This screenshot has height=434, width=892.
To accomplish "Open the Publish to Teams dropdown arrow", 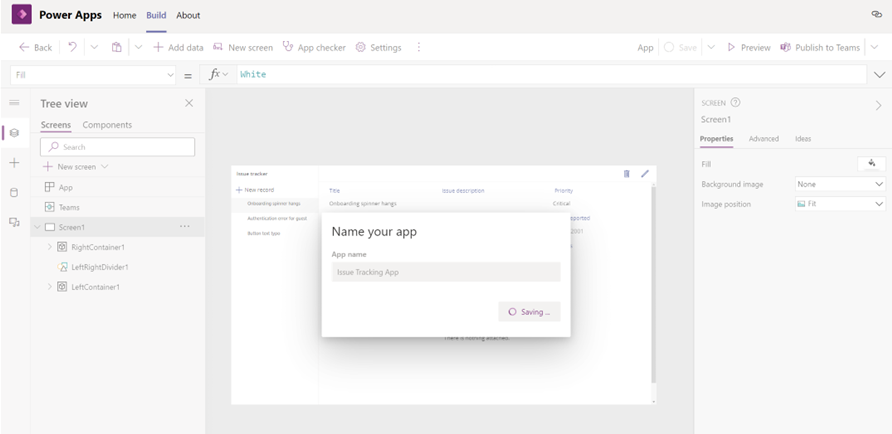I will pos(874,47).
